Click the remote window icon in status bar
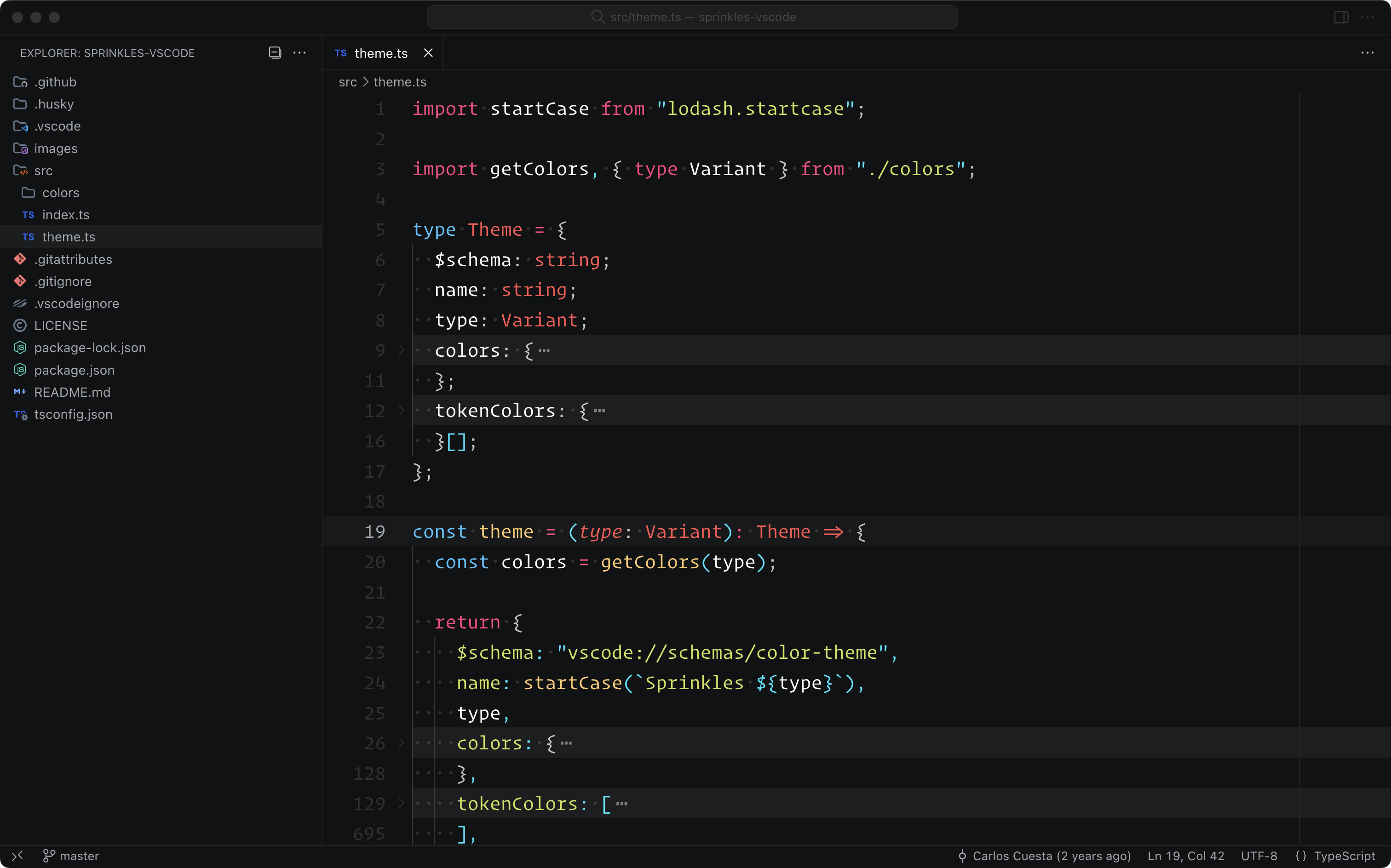 pos(17,856)
